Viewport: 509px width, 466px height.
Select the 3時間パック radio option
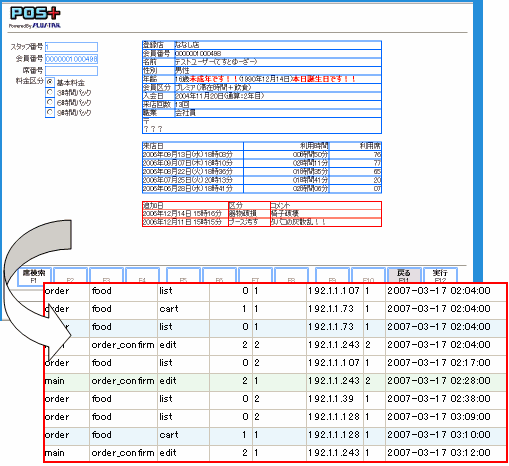coord(50,92)
